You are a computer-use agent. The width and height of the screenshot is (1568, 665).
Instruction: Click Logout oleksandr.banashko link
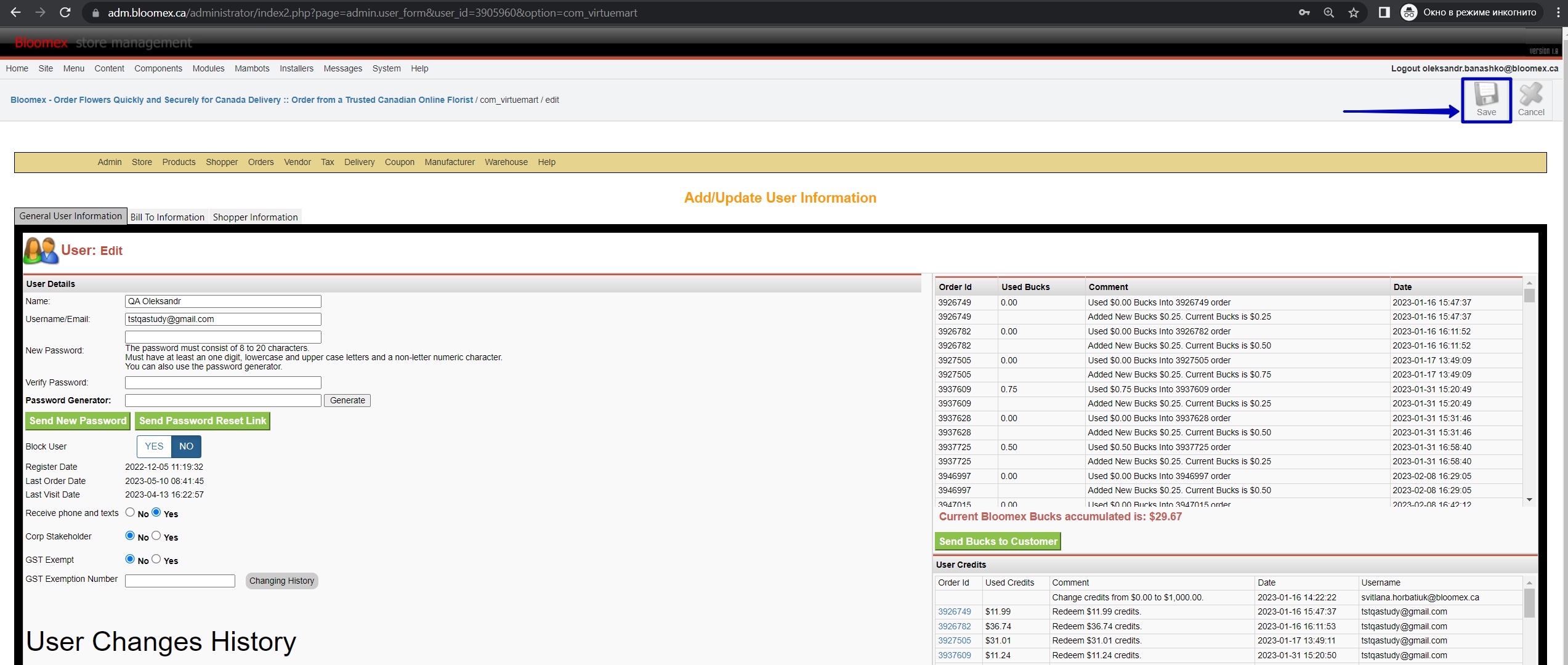point(1474,68)
